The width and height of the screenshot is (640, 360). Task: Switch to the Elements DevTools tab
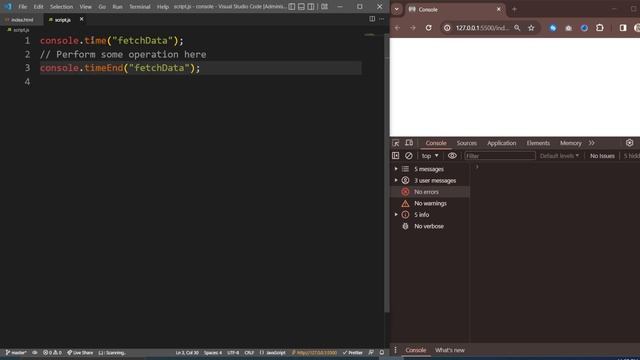point(538,143)
